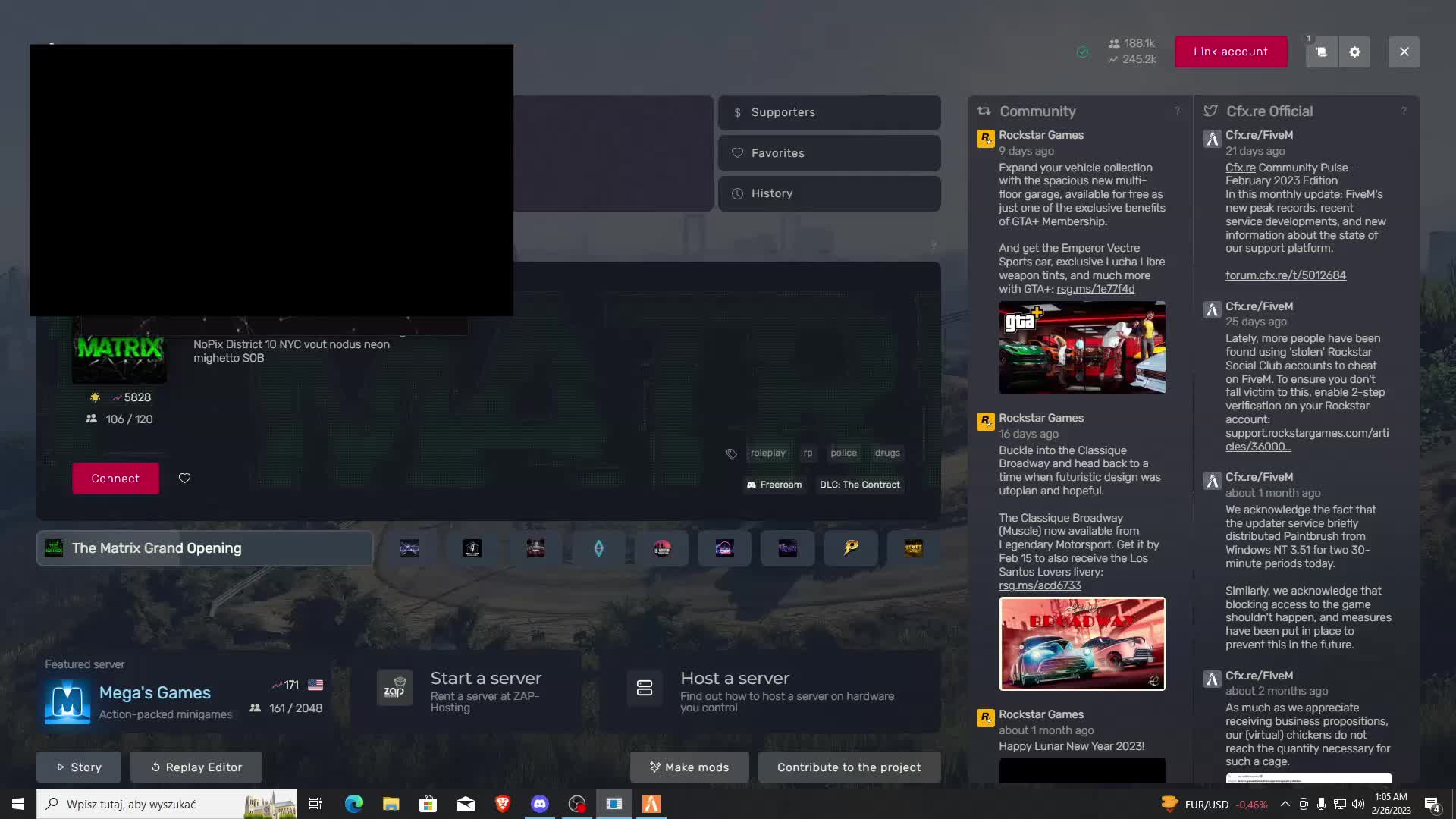Click the ZAP-Hosting Start a server icon
This screenshot has width=1456, height=819.
[394, 688]
